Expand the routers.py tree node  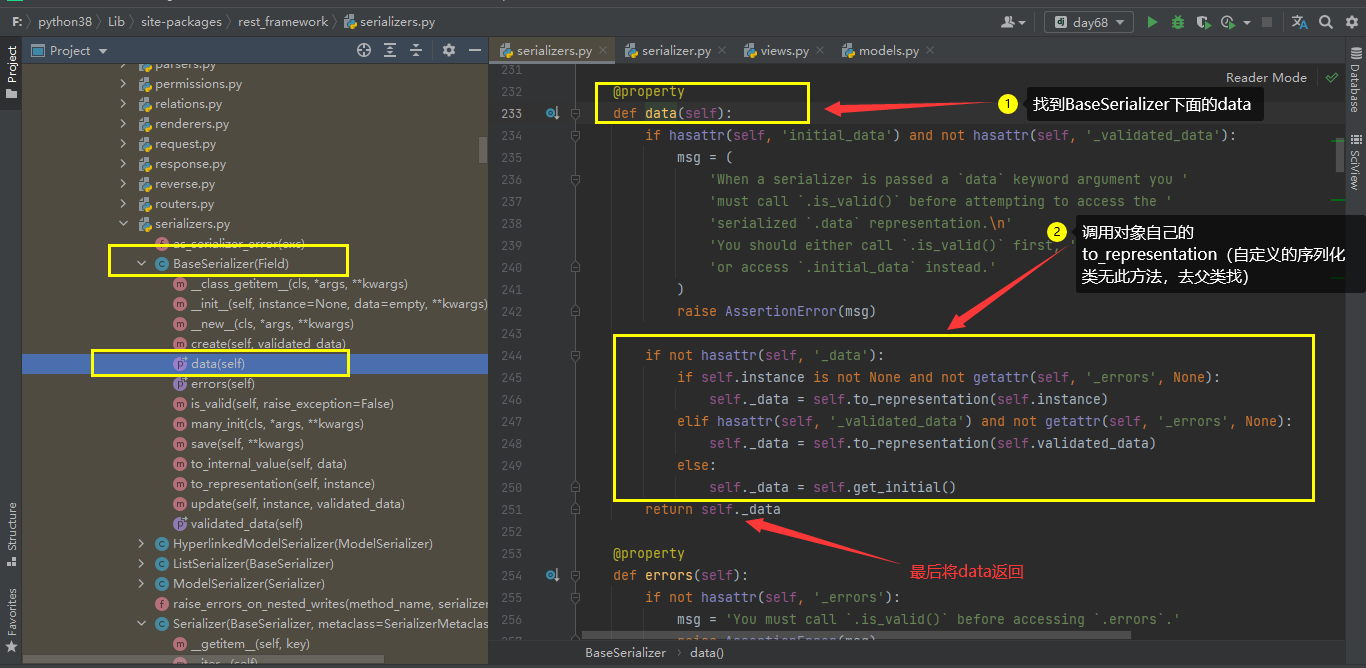[x=124, y=204]
